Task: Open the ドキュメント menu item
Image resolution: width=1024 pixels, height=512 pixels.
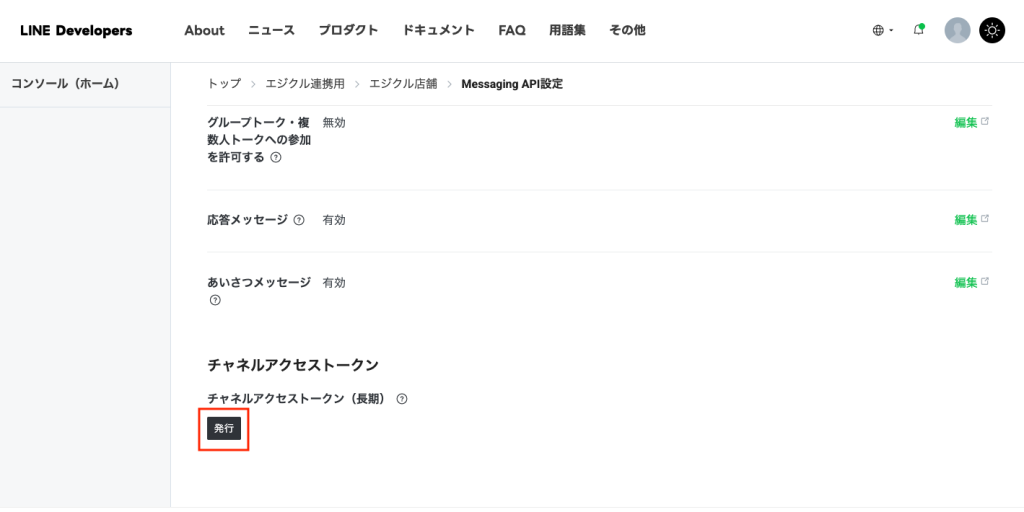Action: (438, 30)
